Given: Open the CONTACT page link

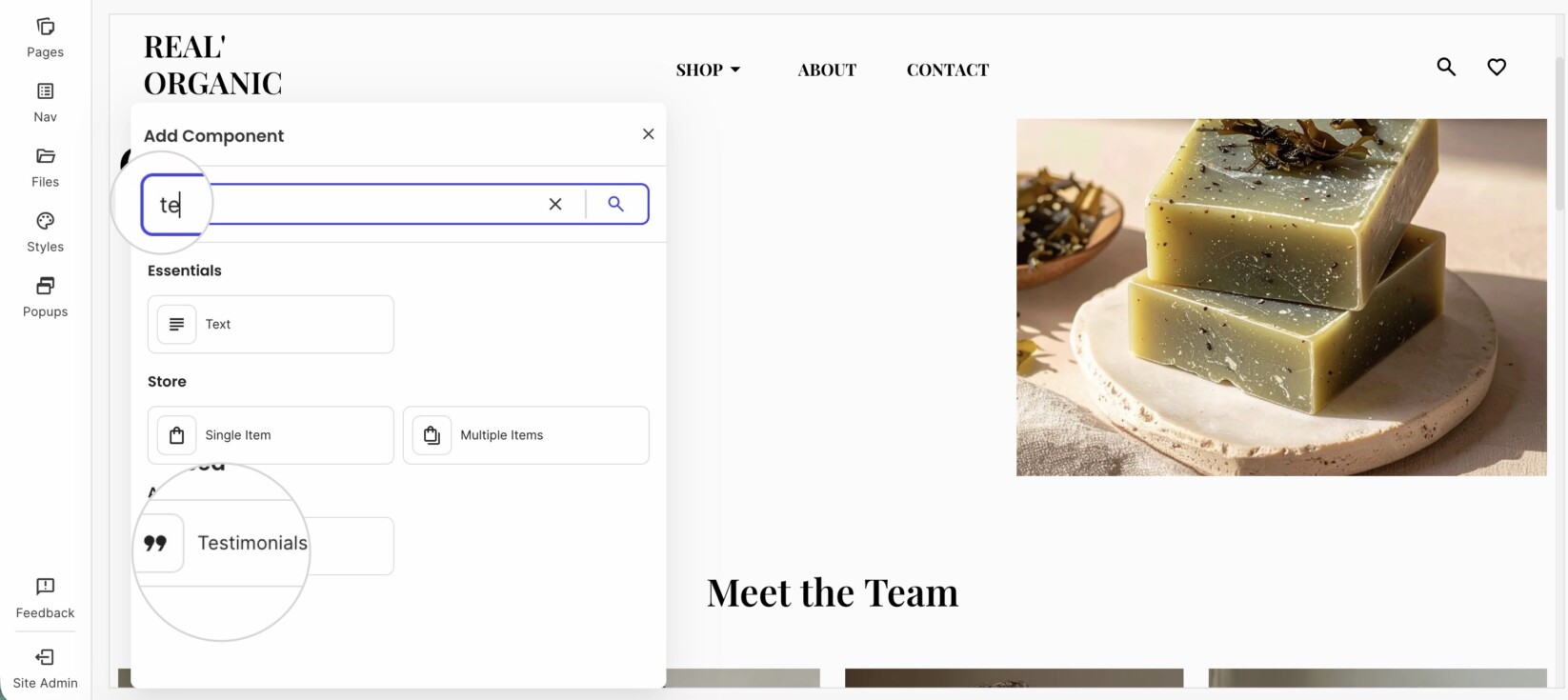Looking at the screenshot, I should (948, 70).
